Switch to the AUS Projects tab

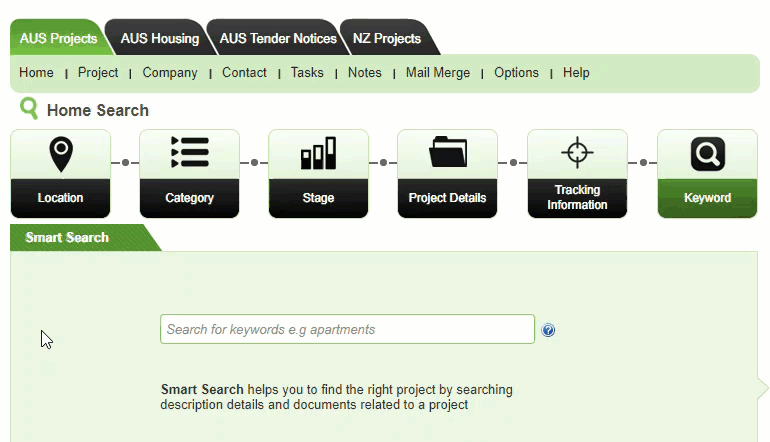pyautogui.click(x=58, y=38)
